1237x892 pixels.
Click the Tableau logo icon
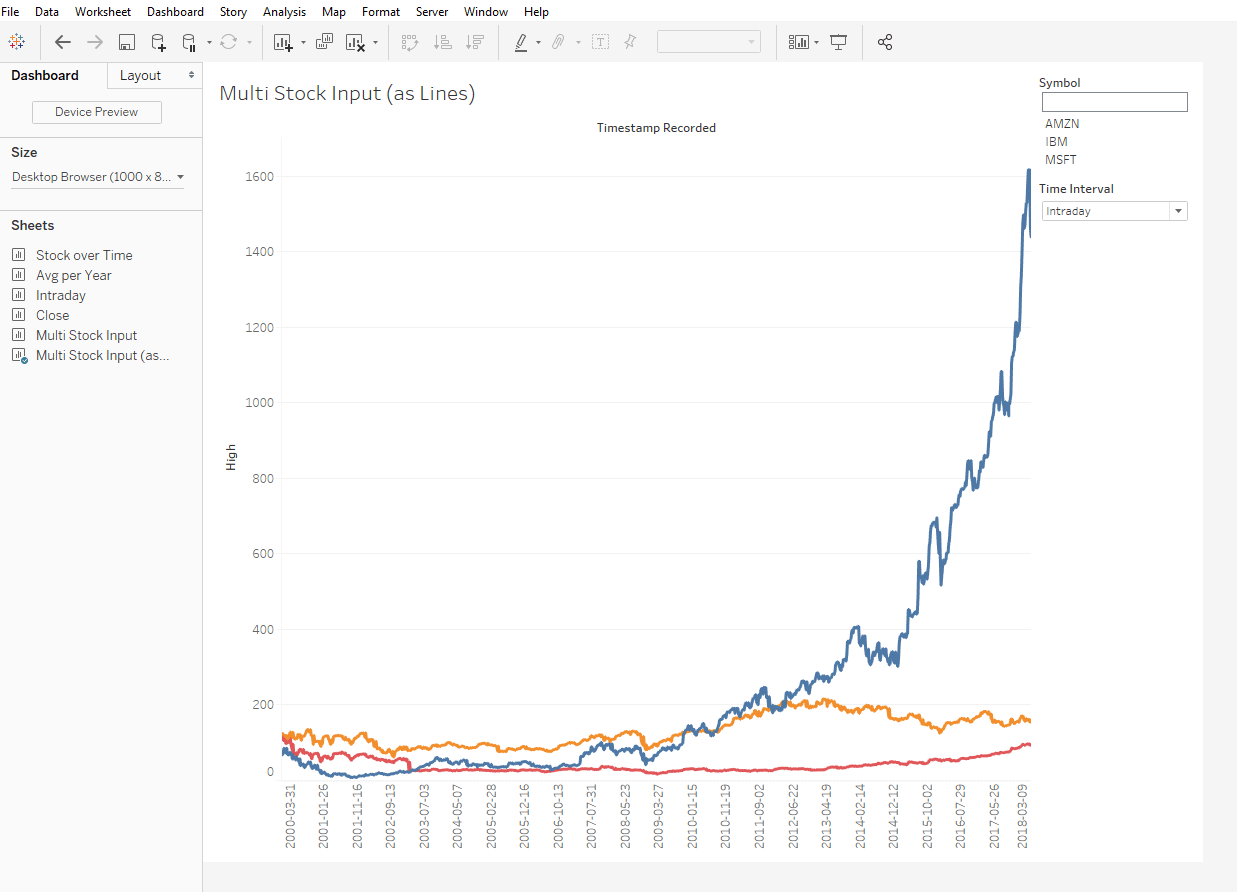click(16, 42)
